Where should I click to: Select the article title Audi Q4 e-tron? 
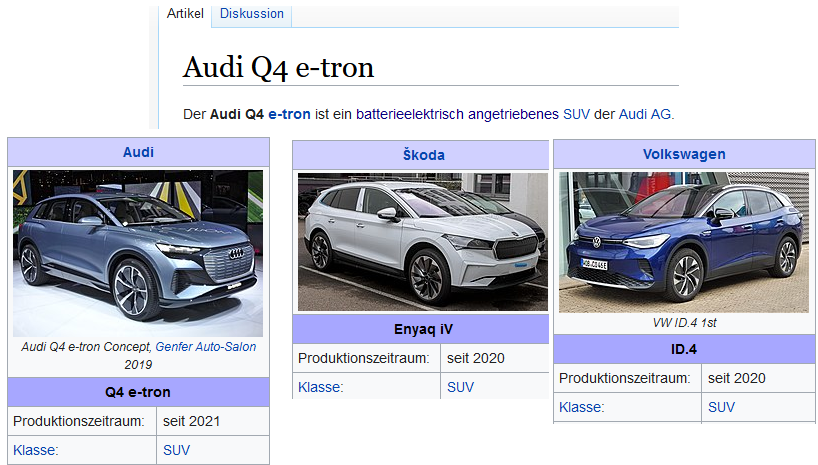pyautogui.click(x=278, y=68)
